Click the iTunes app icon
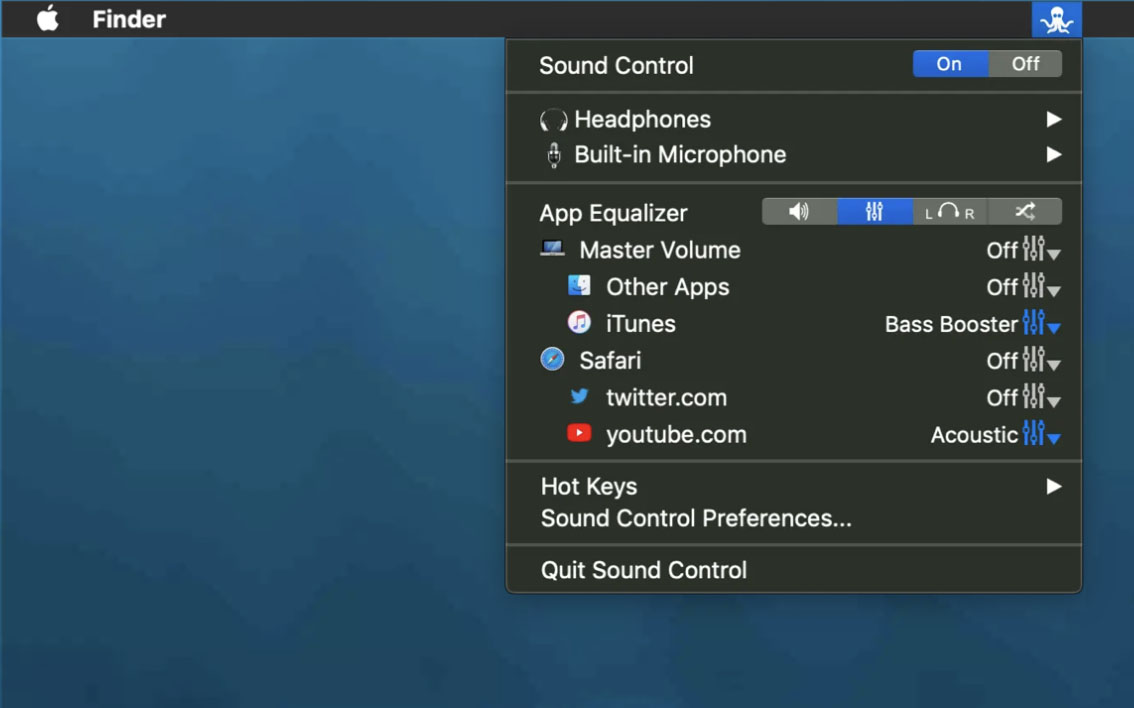The image size is (1134, 708). tap(579, 323)
